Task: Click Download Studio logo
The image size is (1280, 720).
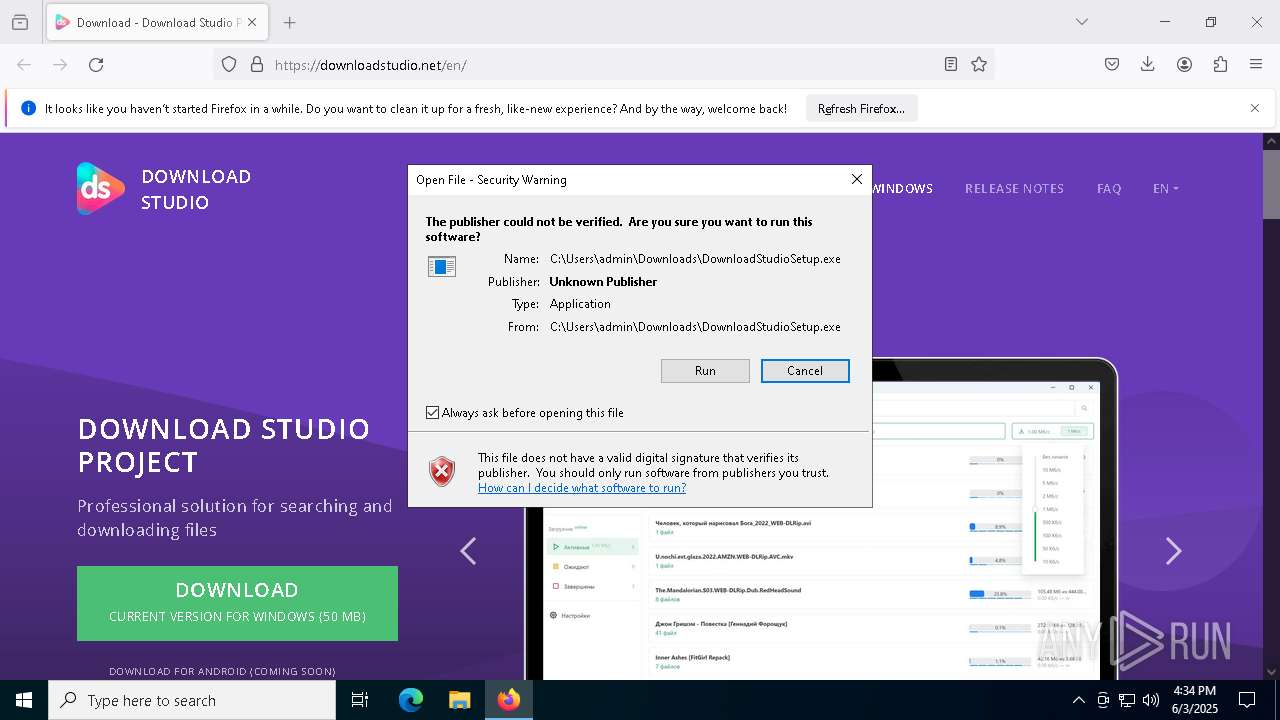Action: (x=164, y=189)
